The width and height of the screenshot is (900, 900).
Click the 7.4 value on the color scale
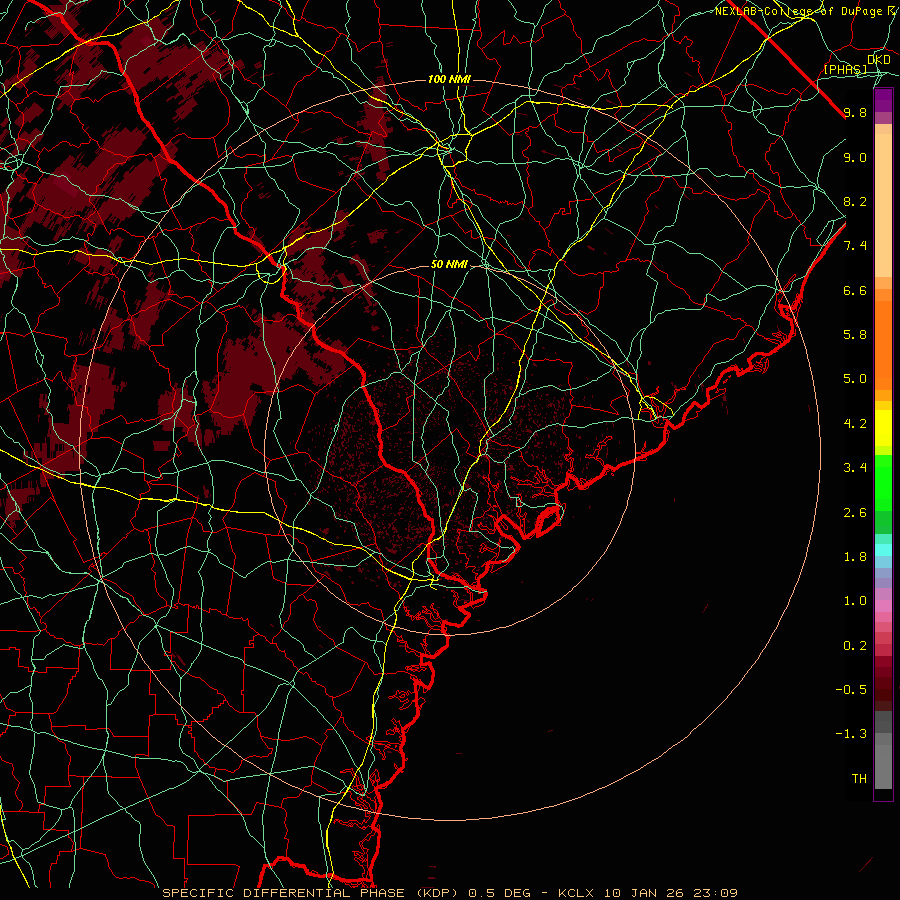click(x=855, y=246)
